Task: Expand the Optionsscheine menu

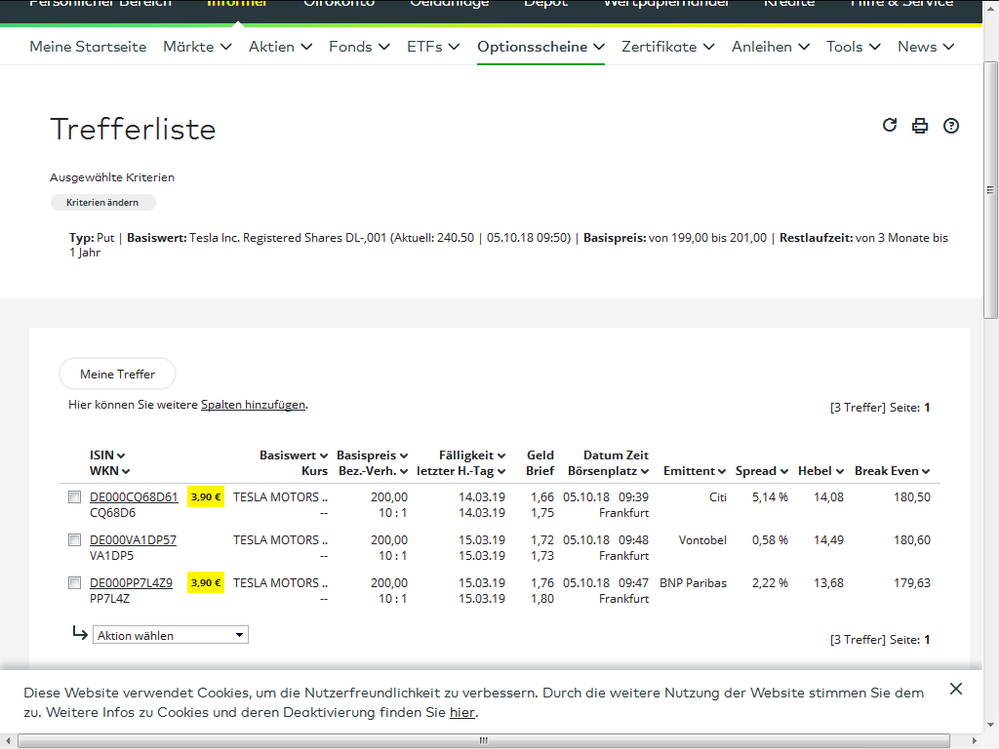Action: [540, 47]
